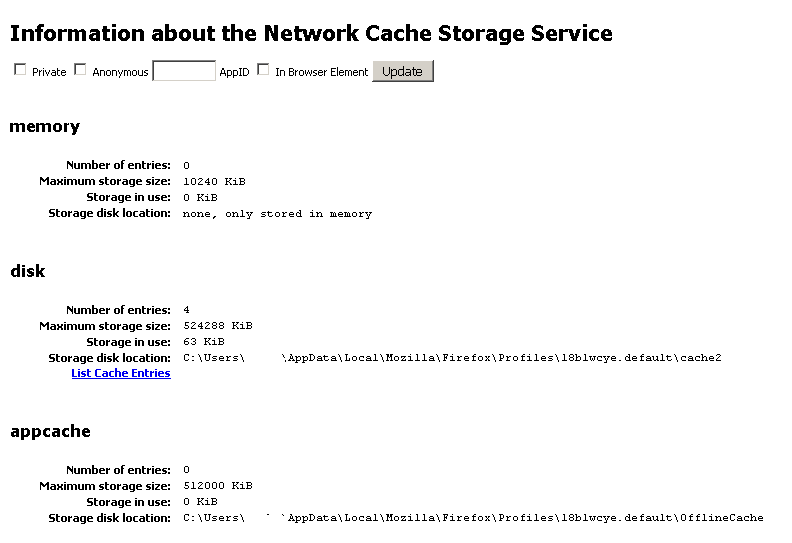This screenshot has height=543, width=792.
Task: Click the memory section heading
Action: click(x=44, y=126)
